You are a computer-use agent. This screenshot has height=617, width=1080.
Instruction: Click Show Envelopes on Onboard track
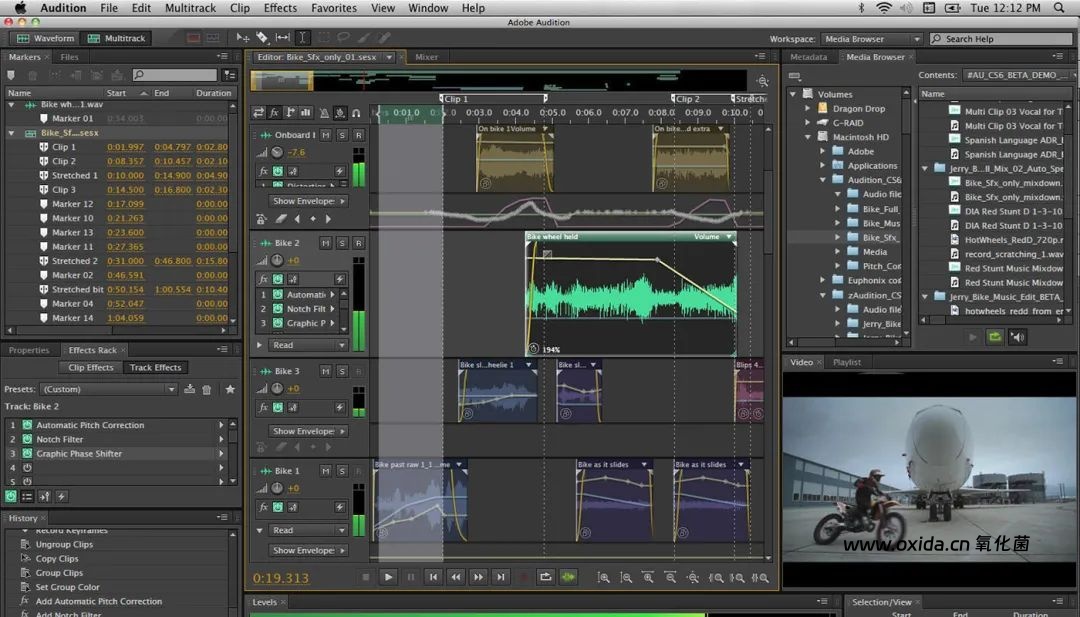coord(309,201)
